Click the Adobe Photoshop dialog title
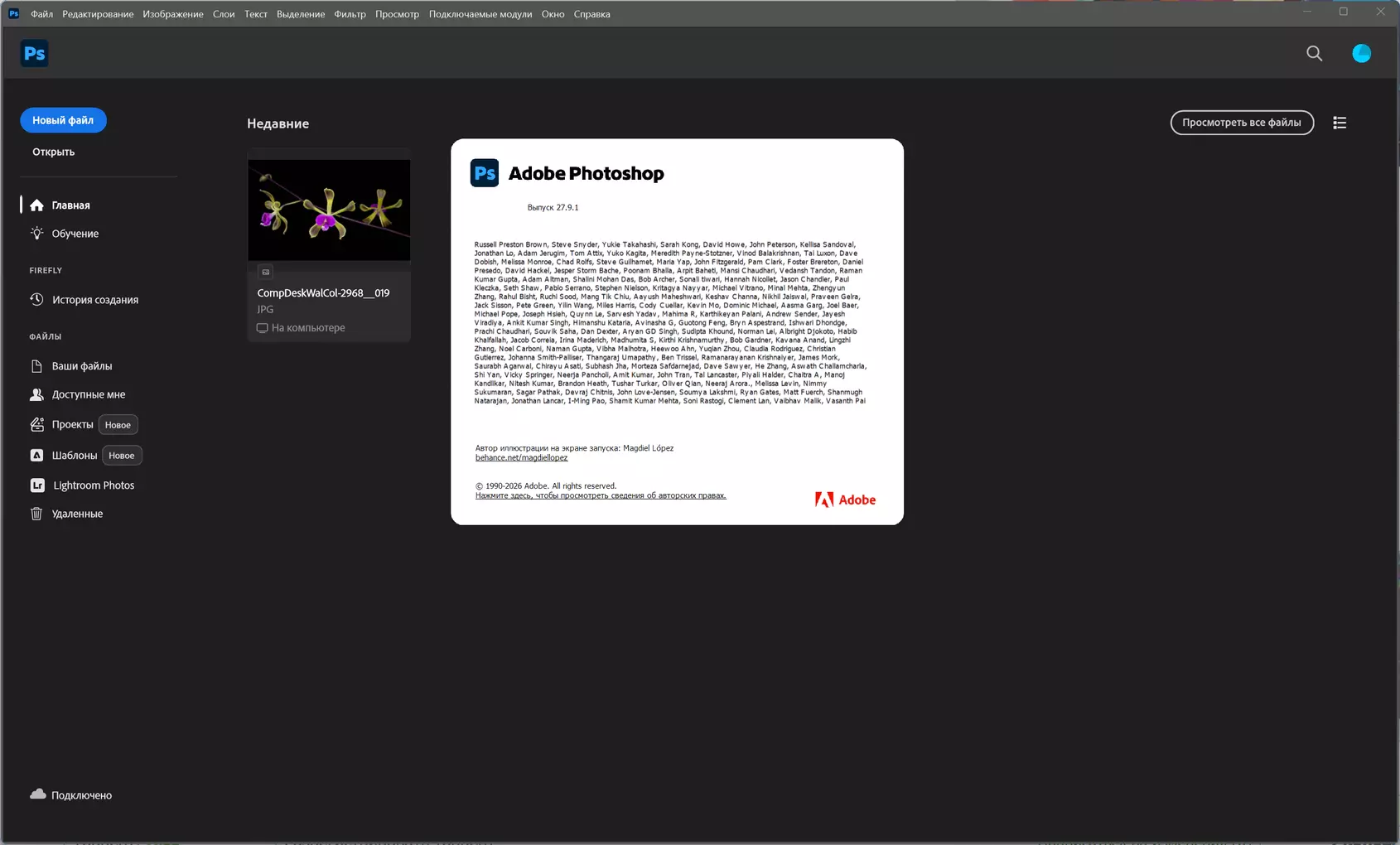Viewport: 1400px width, 845px height. pyautogui.click(x=586, y=173)
